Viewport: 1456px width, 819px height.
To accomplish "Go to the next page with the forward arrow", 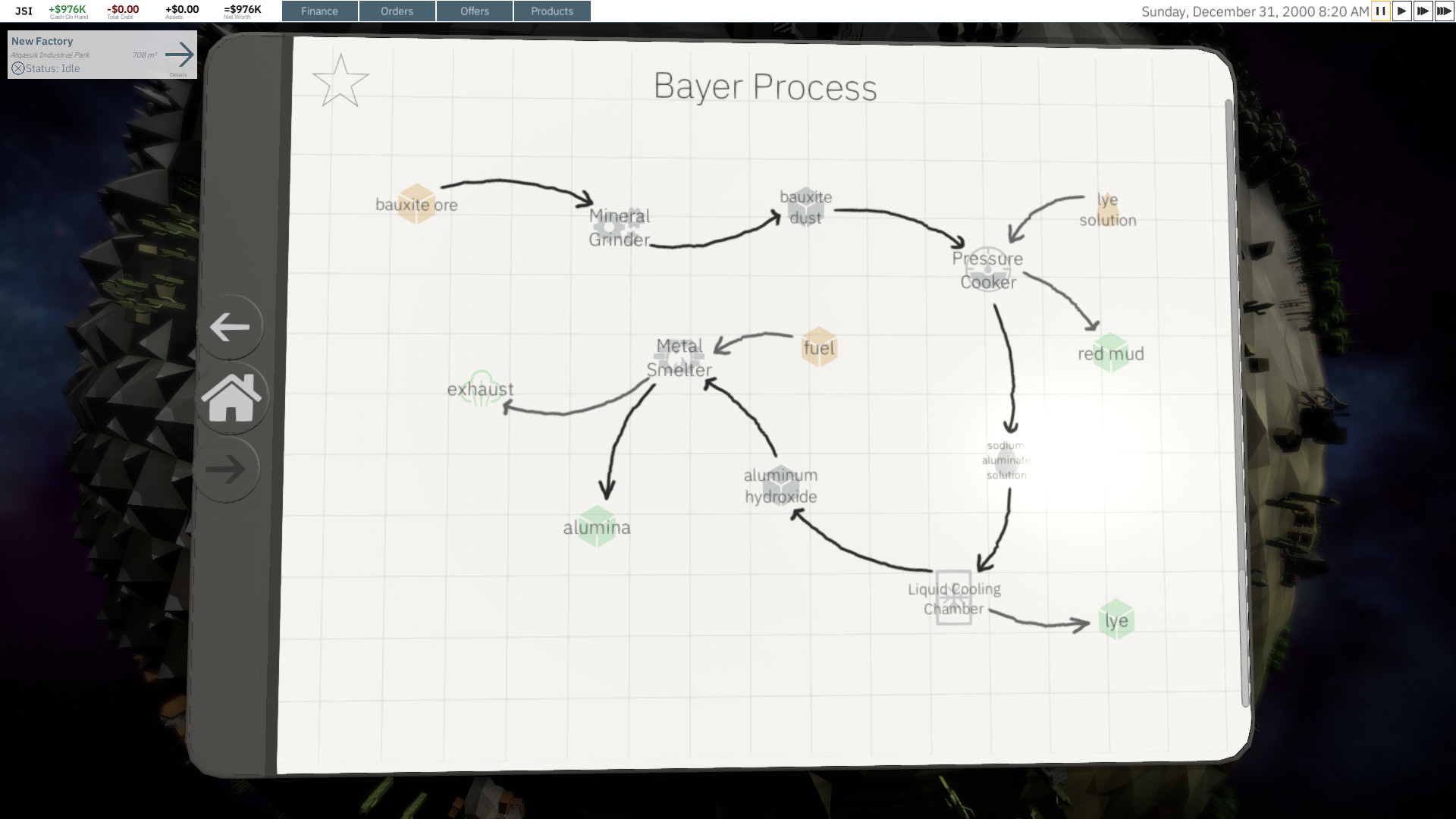I will click(226, 469).
